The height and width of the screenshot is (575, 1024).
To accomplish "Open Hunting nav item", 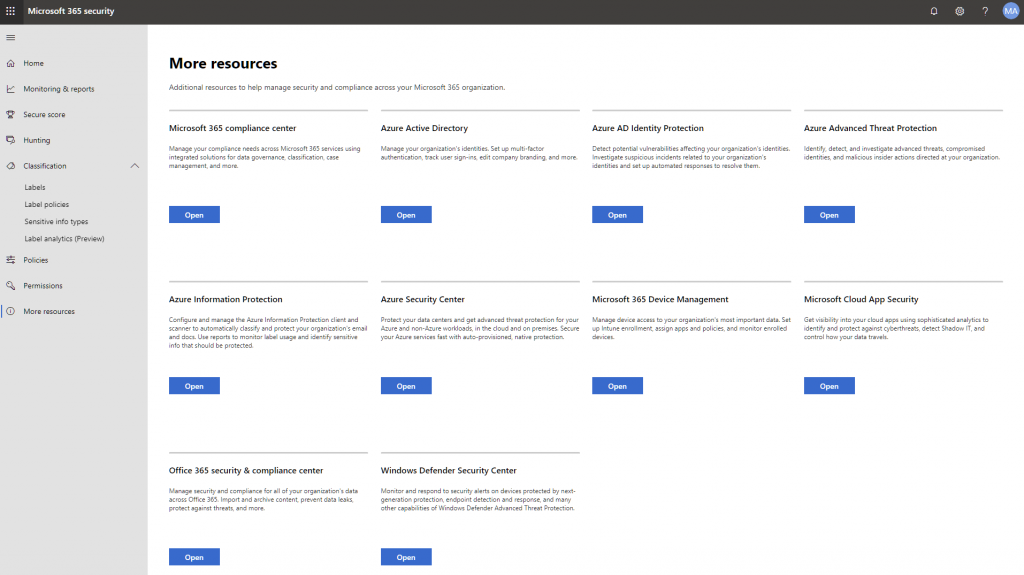I will (x=37, y=140).
